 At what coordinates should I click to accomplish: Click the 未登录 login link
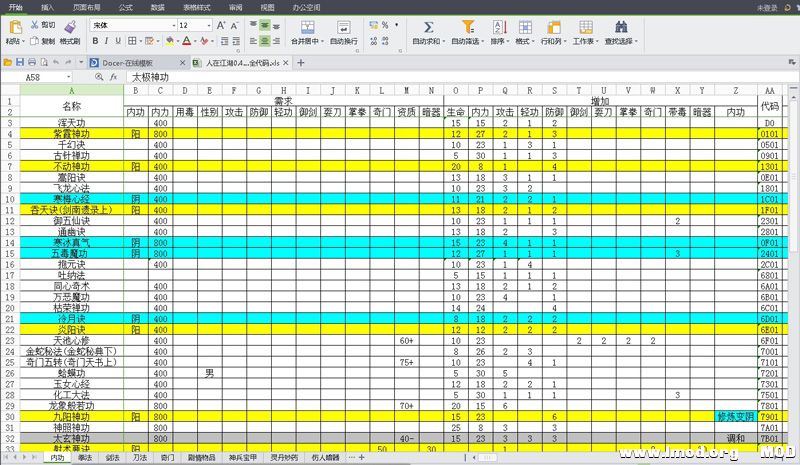[x=767, y=7]
